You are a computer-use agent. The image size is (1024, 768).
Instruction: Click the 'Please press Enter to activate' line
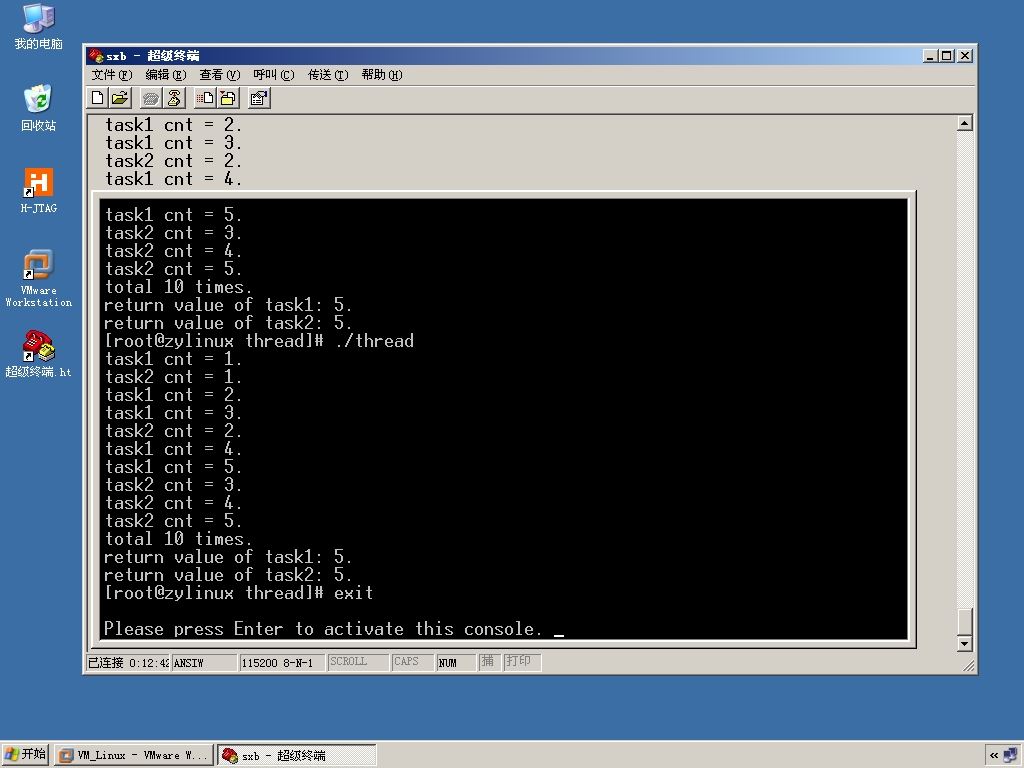[323, 629]
